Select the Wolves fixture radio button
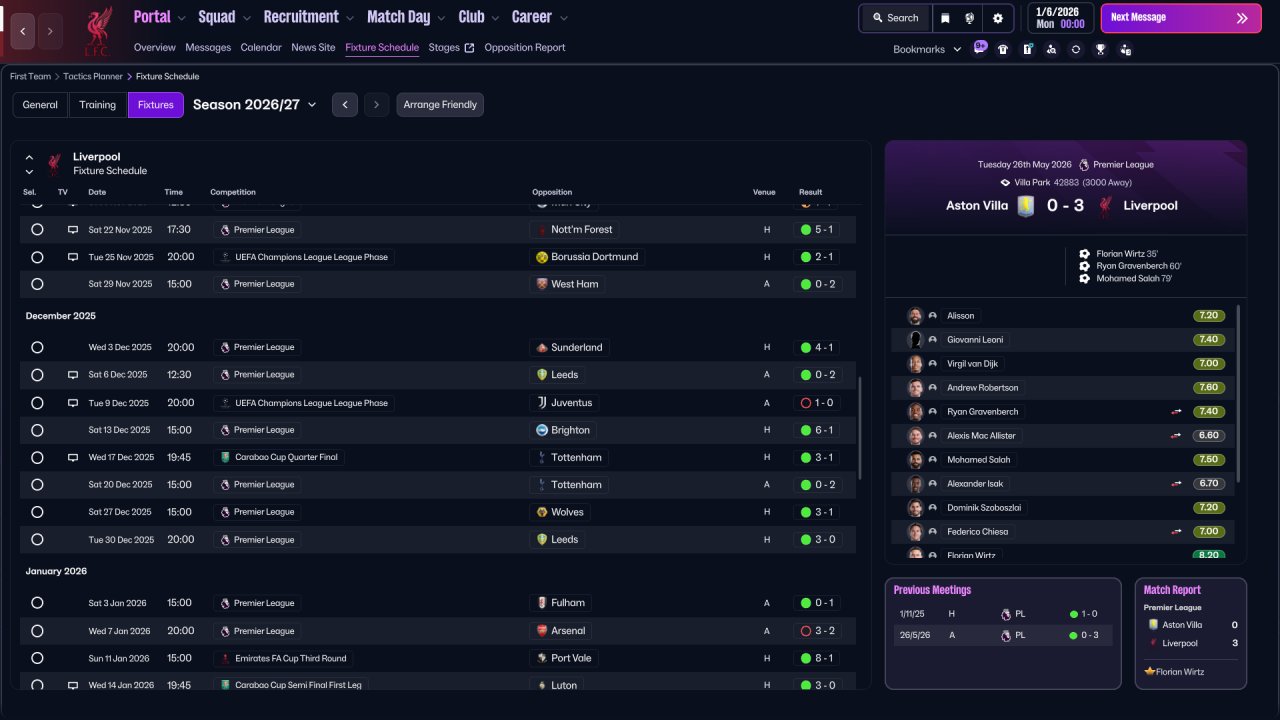 pyautogui.click(x=37, y=512)
